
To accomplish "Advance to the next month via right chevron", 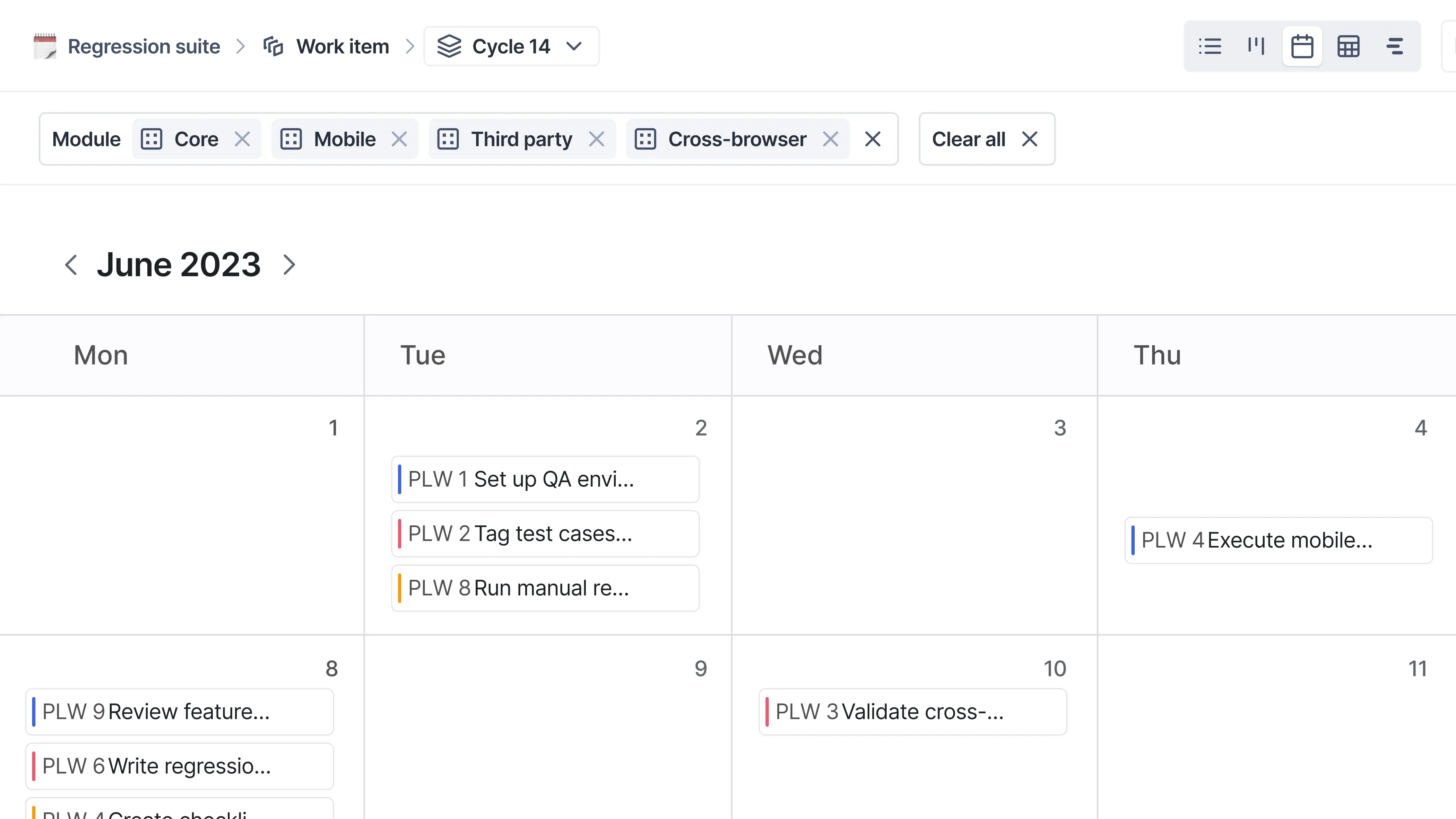I will tap(290, 265).
